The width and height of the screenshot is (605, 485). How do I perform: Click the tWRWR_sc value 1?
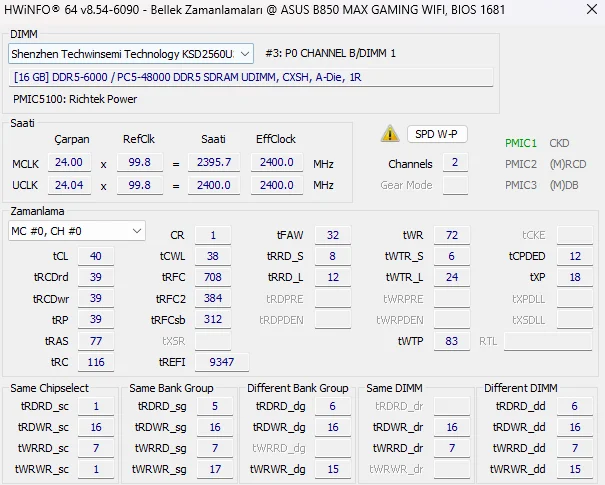pos(96,469)
